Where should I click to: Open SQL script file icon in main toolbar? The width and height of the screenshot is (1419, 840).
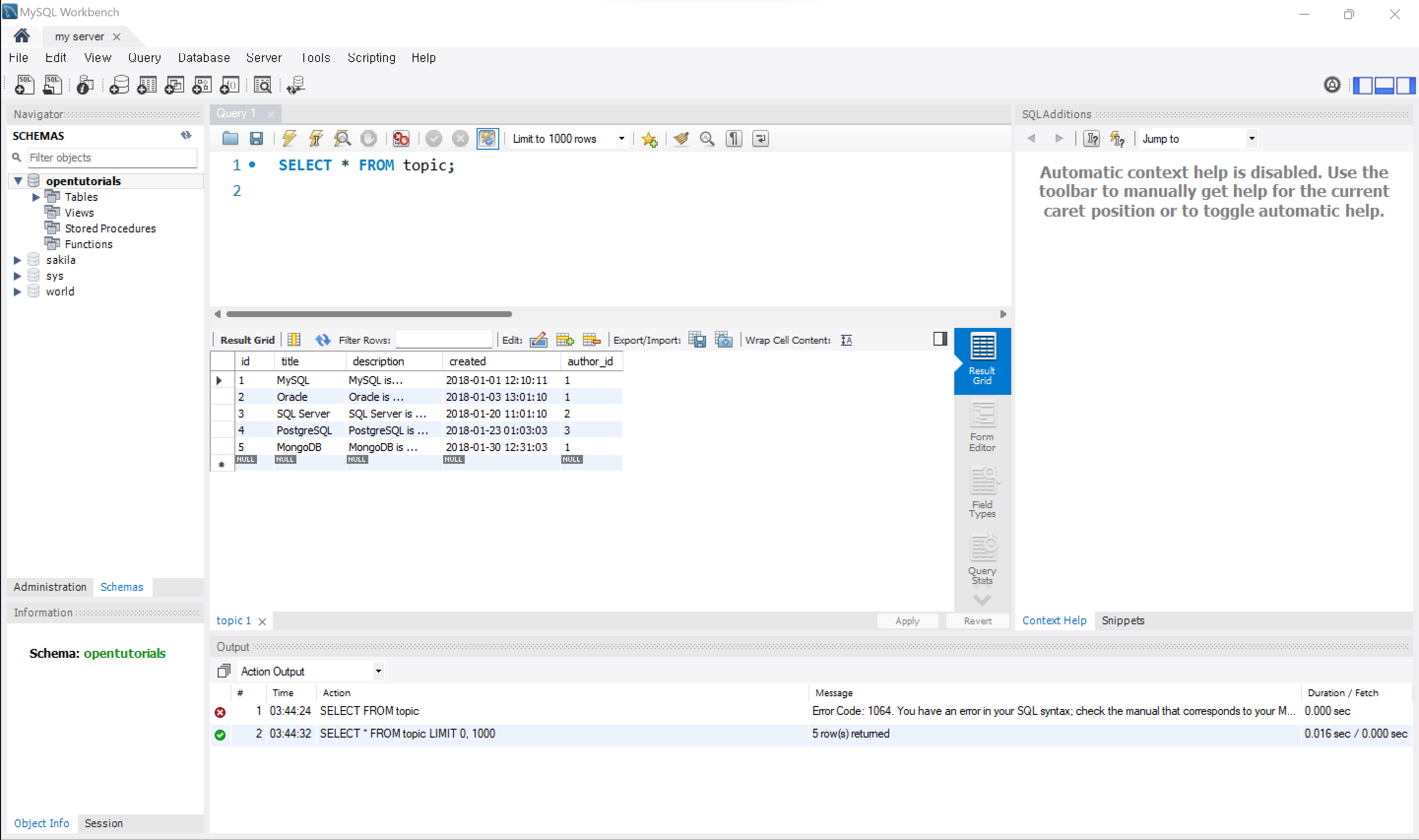pyautogui.click(x=52, y=85)
